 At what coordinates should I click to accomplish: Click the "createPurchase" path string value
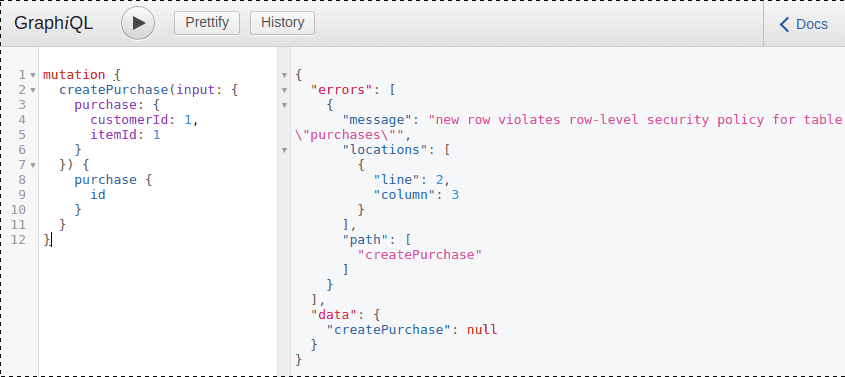[x=420, y=255]
